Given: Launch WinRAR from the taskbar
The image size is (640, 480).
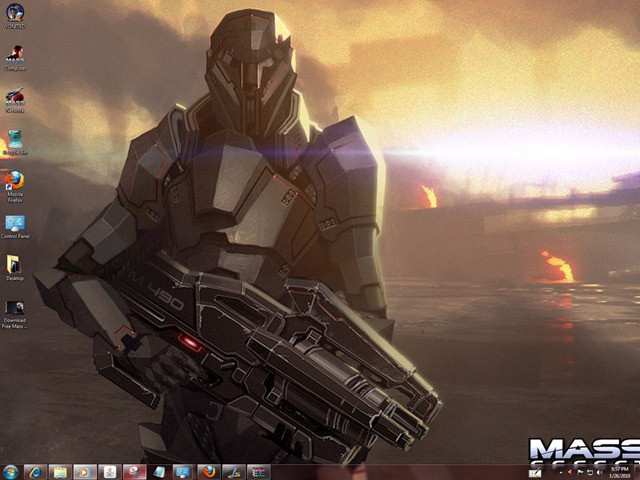Looking at the screenshot, I should click(258, 472).
